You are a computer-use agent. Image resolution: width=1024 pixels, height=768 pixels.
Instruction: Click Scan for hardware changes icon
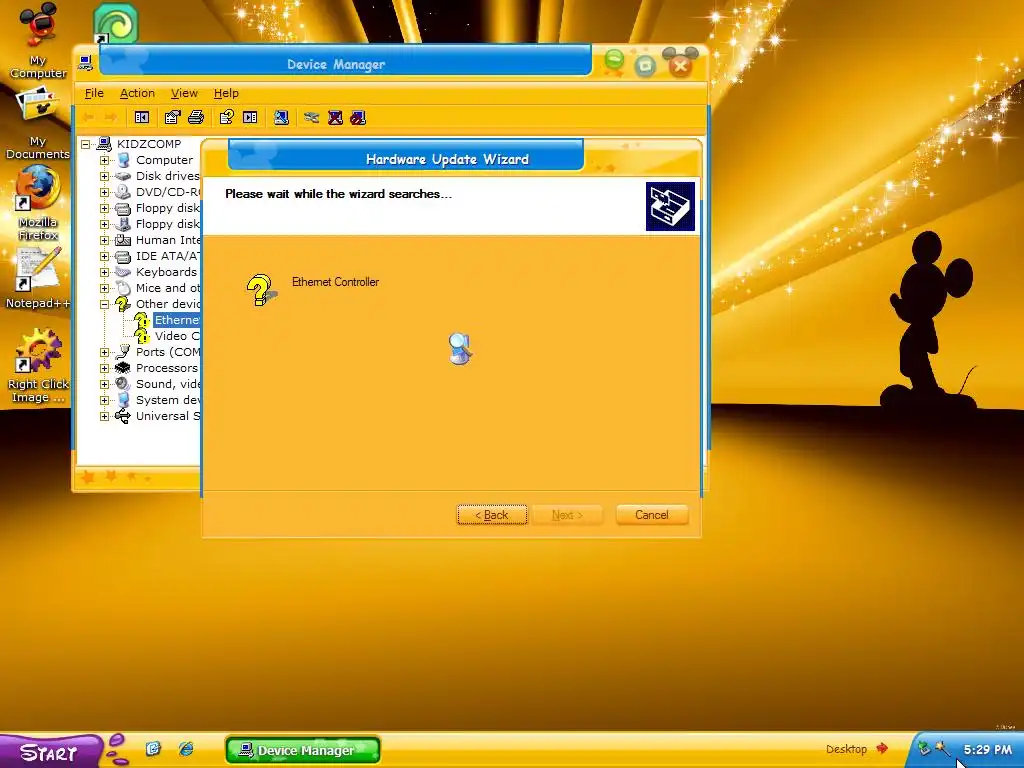pos(281,118)
